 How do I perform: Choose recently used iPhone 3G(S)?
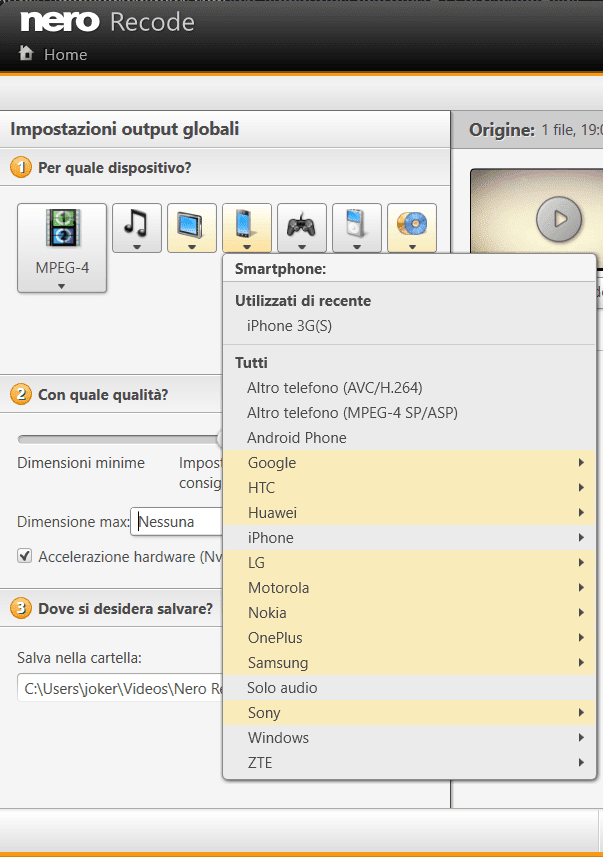pyautogui.click(x=409, y=326)
